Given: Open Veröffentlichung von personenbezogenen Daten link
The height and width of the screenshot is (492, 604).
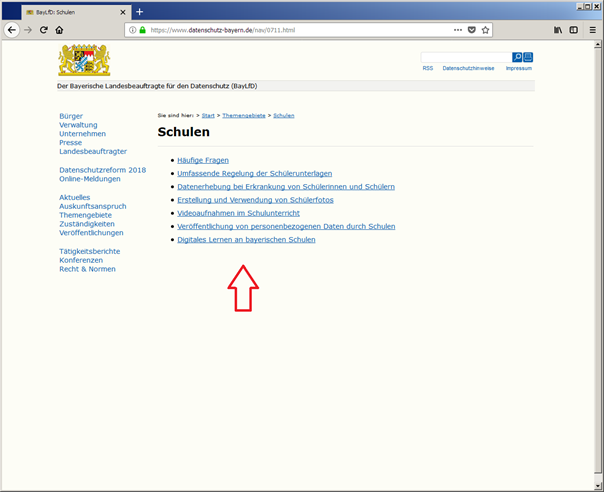Looking at the screenshot, I should coord(286,226).
